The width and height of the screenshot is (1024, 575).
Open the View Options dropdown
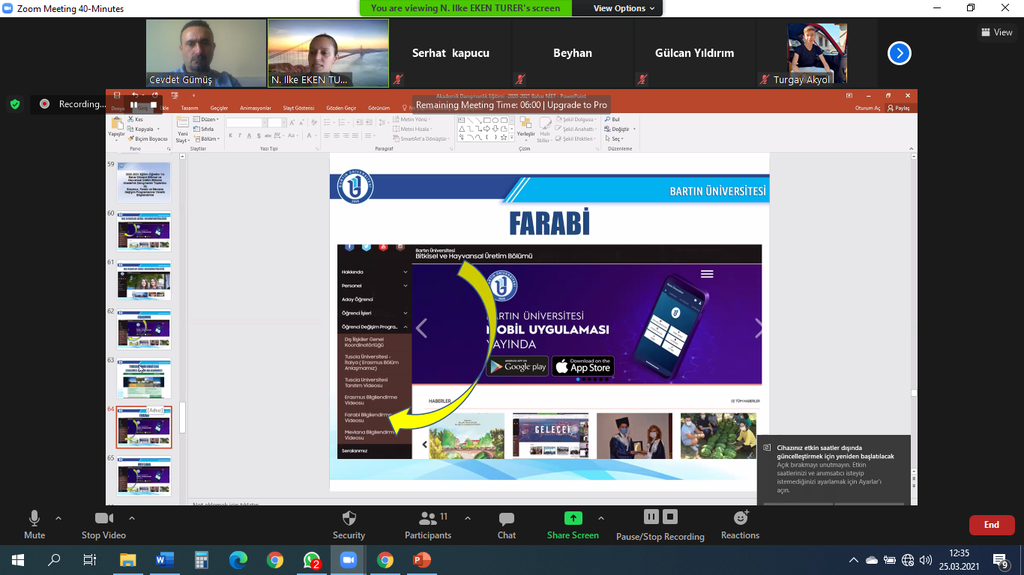(624, 8)
